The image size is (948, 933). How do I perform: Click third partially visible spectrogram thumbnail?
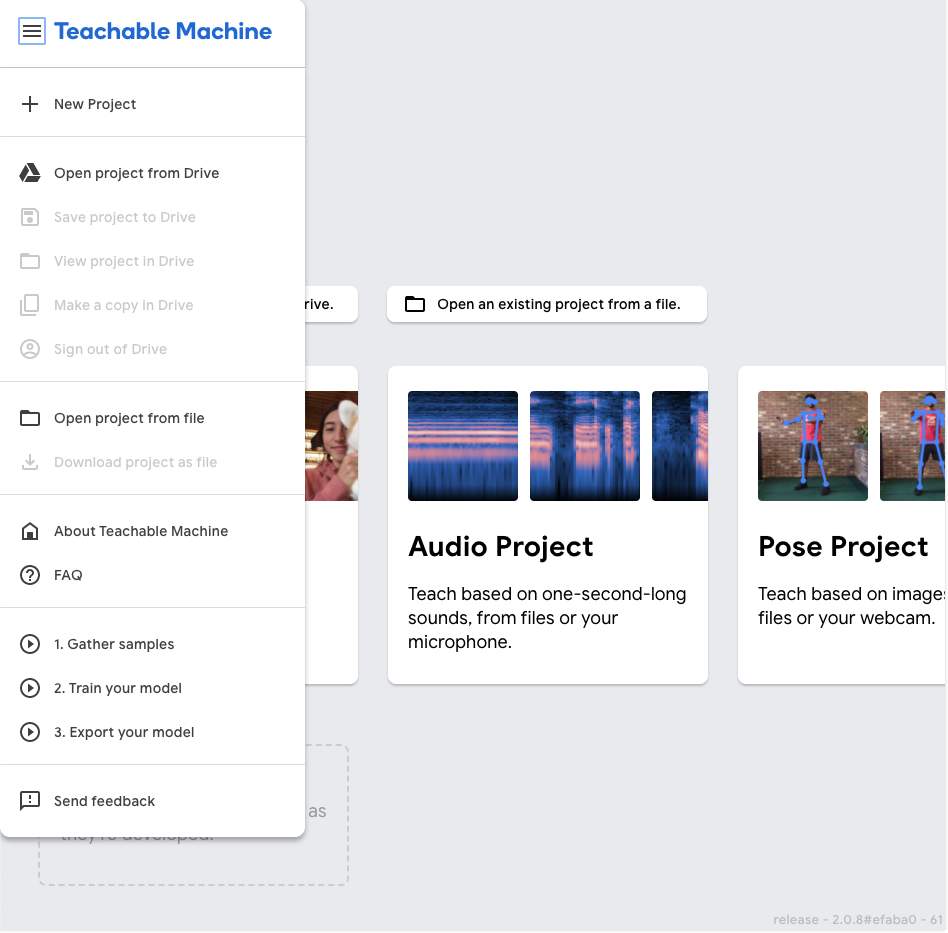[680, 446]
